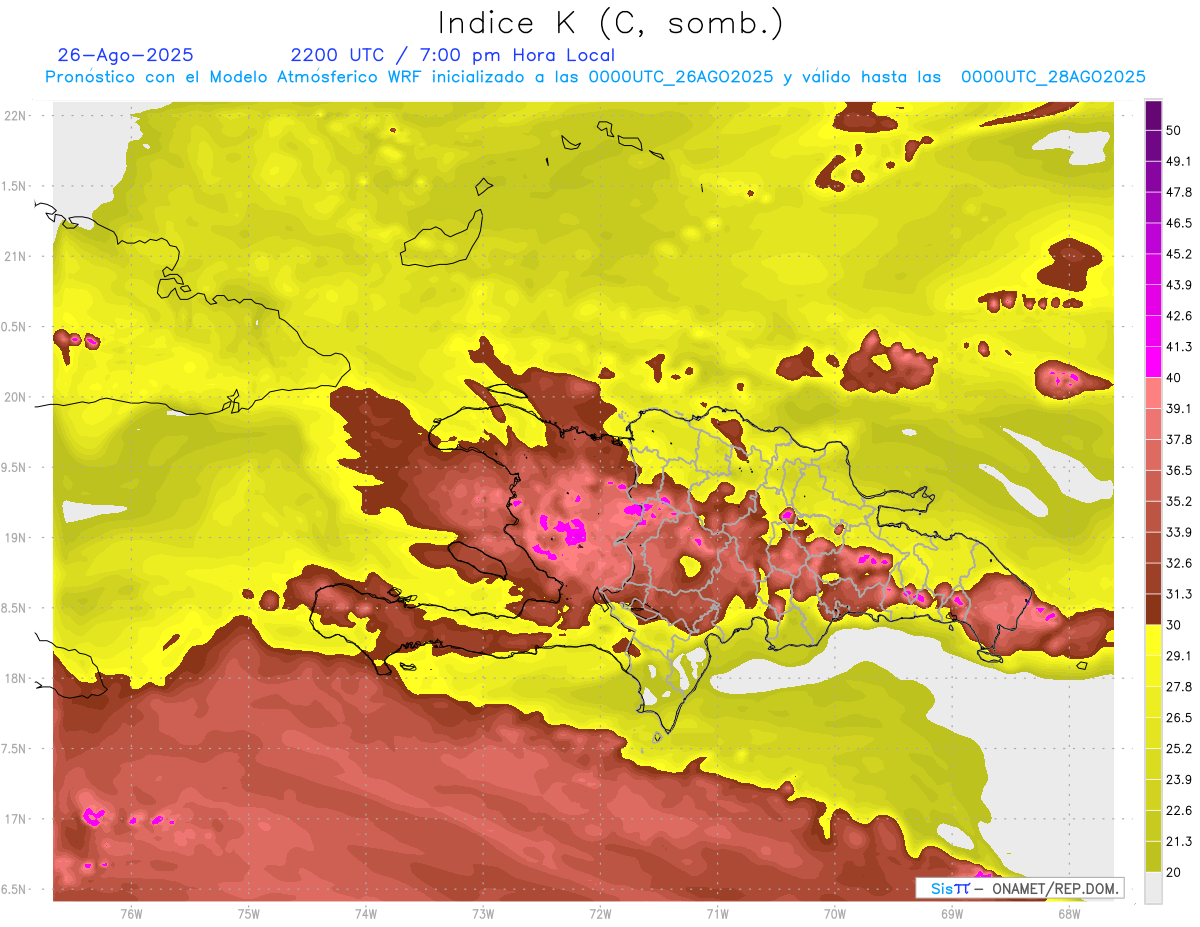Click the longitude axis label '68W'

click(x=1069, y=914)
